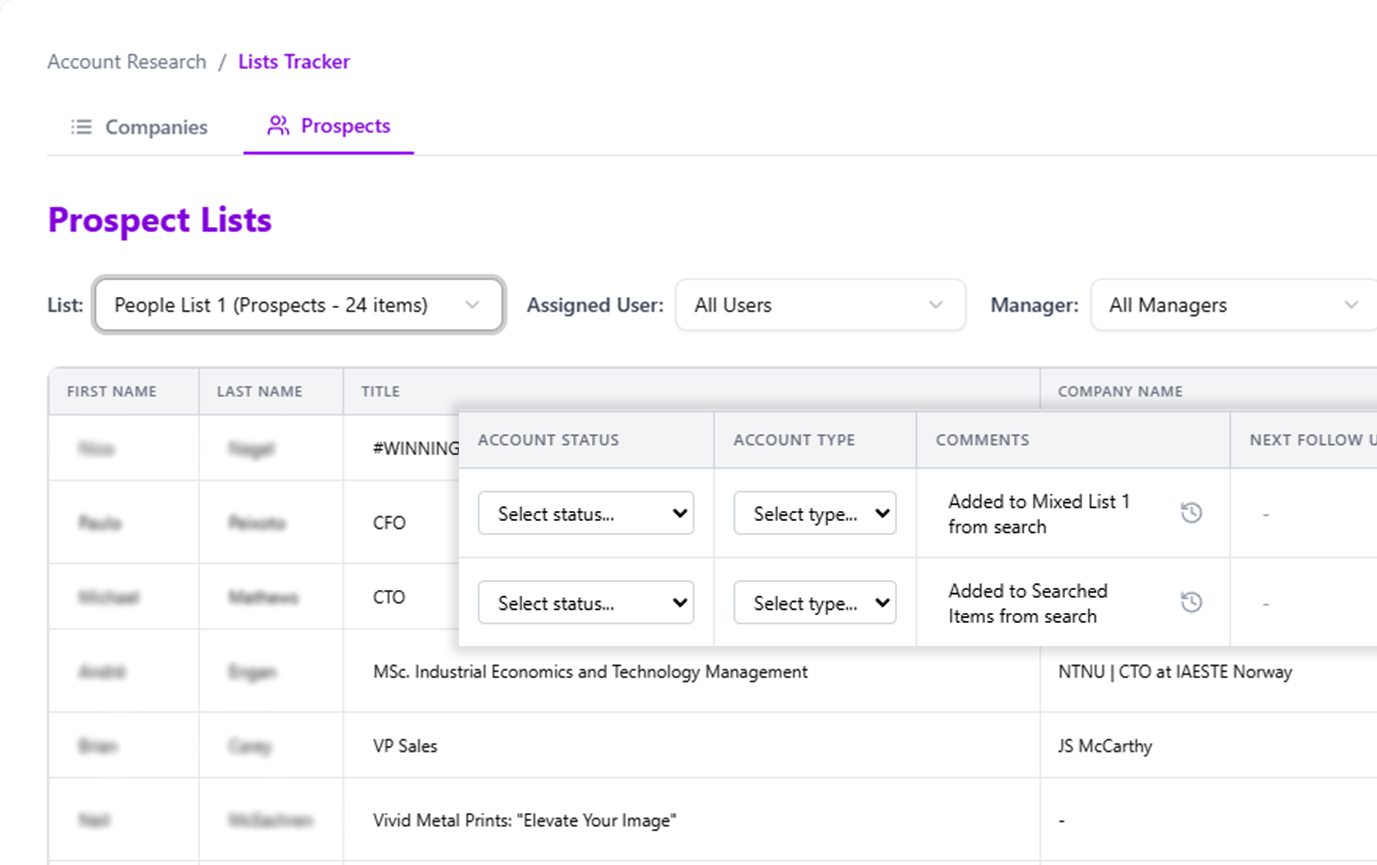This screenshot has width=1377, height=865.
Task: Click the Companies list icon
Action: click(x=81, y=126)
